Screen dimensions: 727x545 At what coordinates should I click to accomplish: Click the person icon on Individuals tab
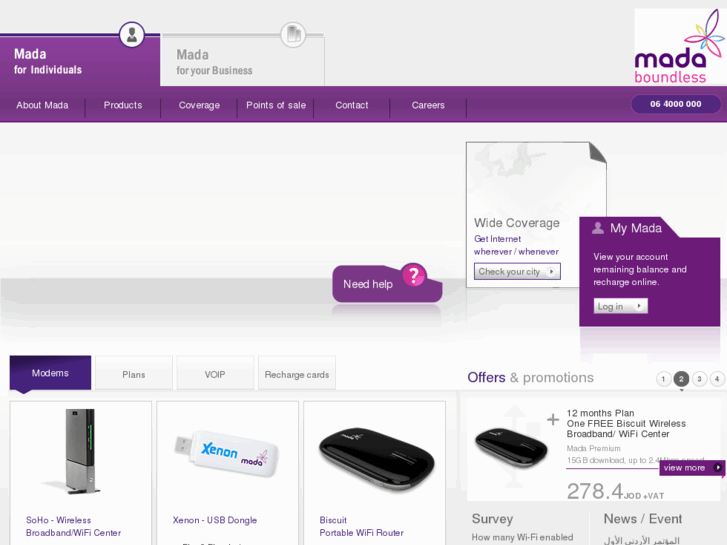[132, 35]
